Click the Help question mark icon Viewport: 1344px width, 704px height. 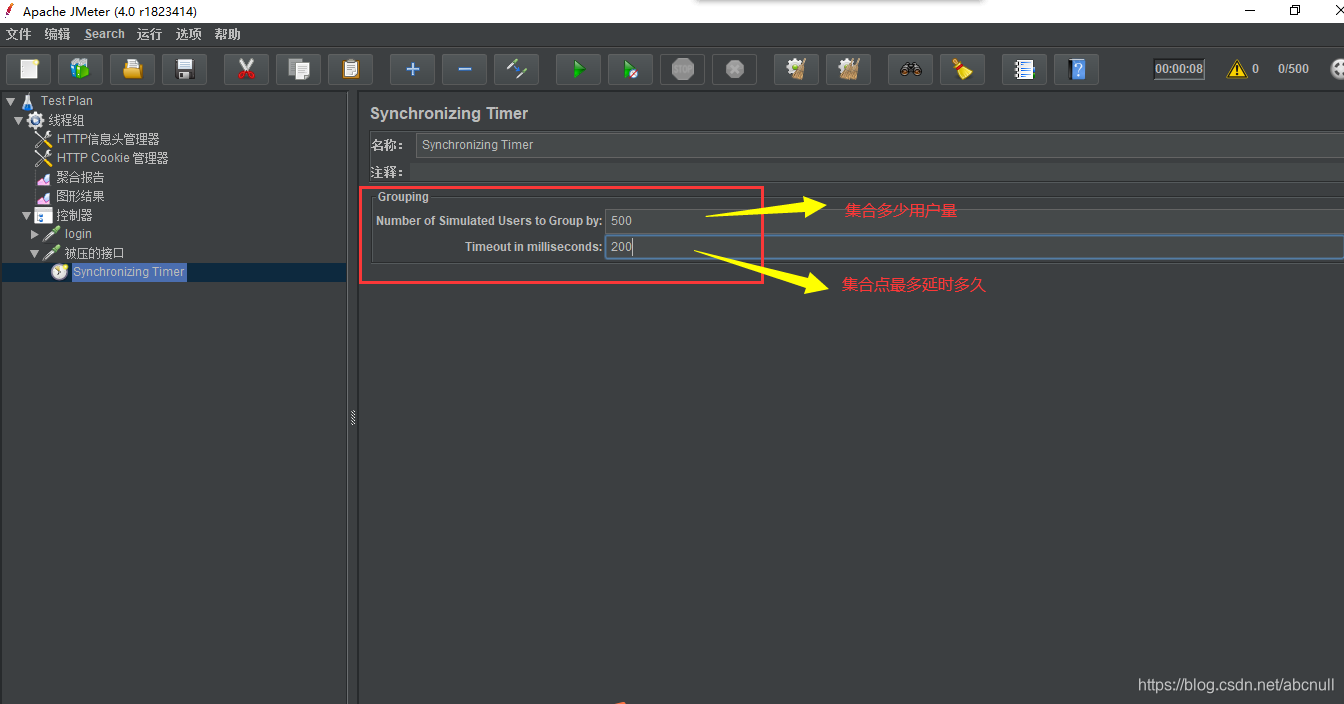(x=1076, y=69)
